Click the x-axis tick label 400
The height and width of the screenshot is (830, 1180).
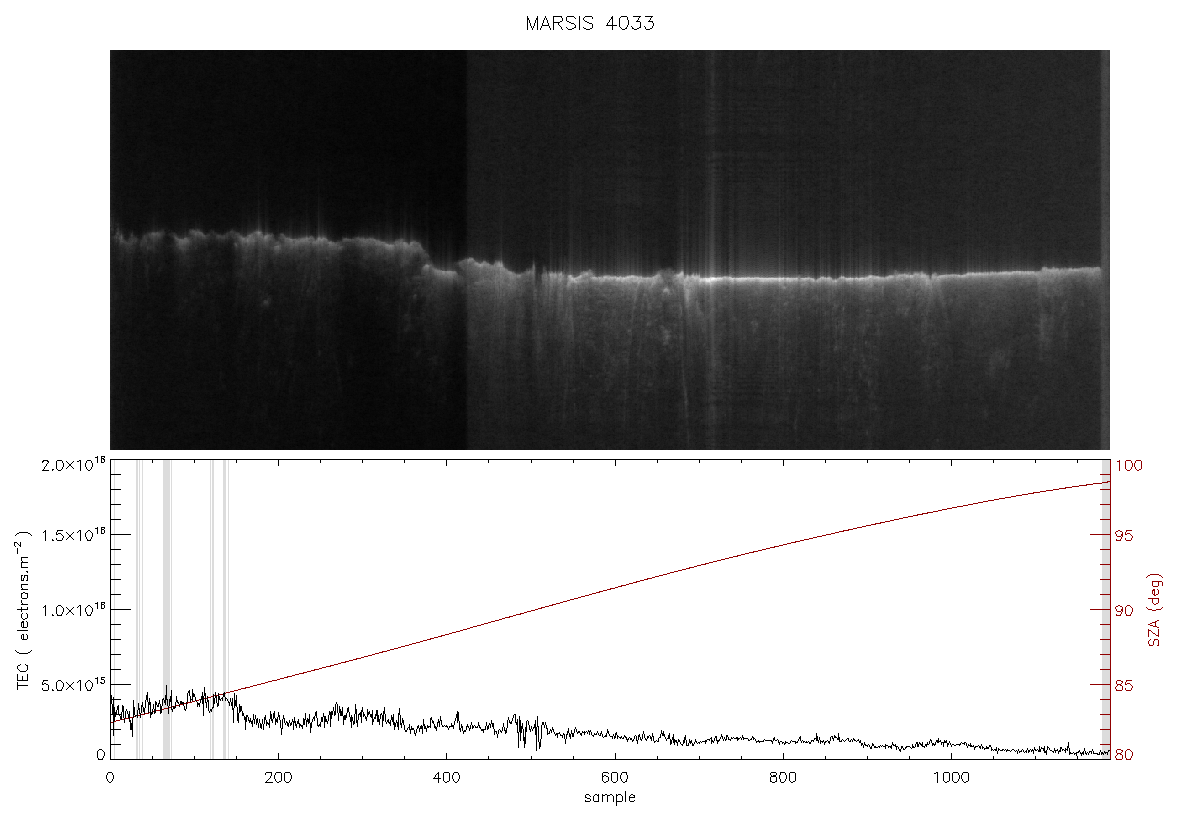[447, 778]
